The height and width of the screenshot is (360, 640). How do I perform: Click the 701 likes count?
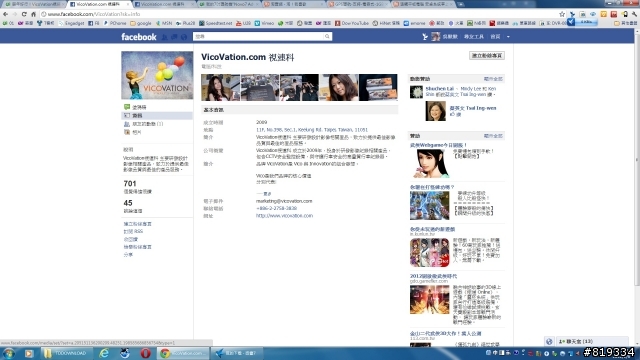point(130,184)
